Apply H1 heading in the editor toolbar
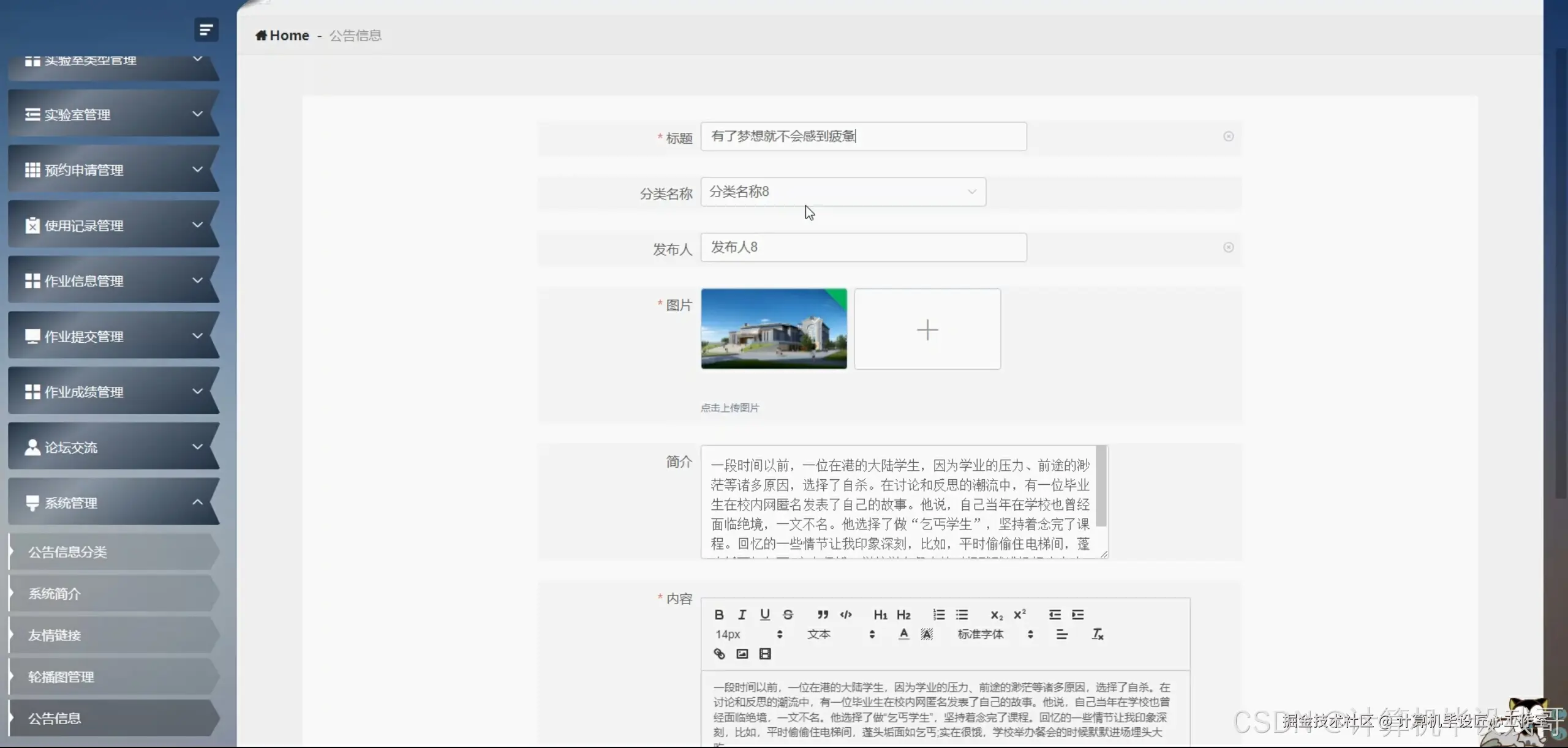The image size is (1568, 748). pos(880,615)
